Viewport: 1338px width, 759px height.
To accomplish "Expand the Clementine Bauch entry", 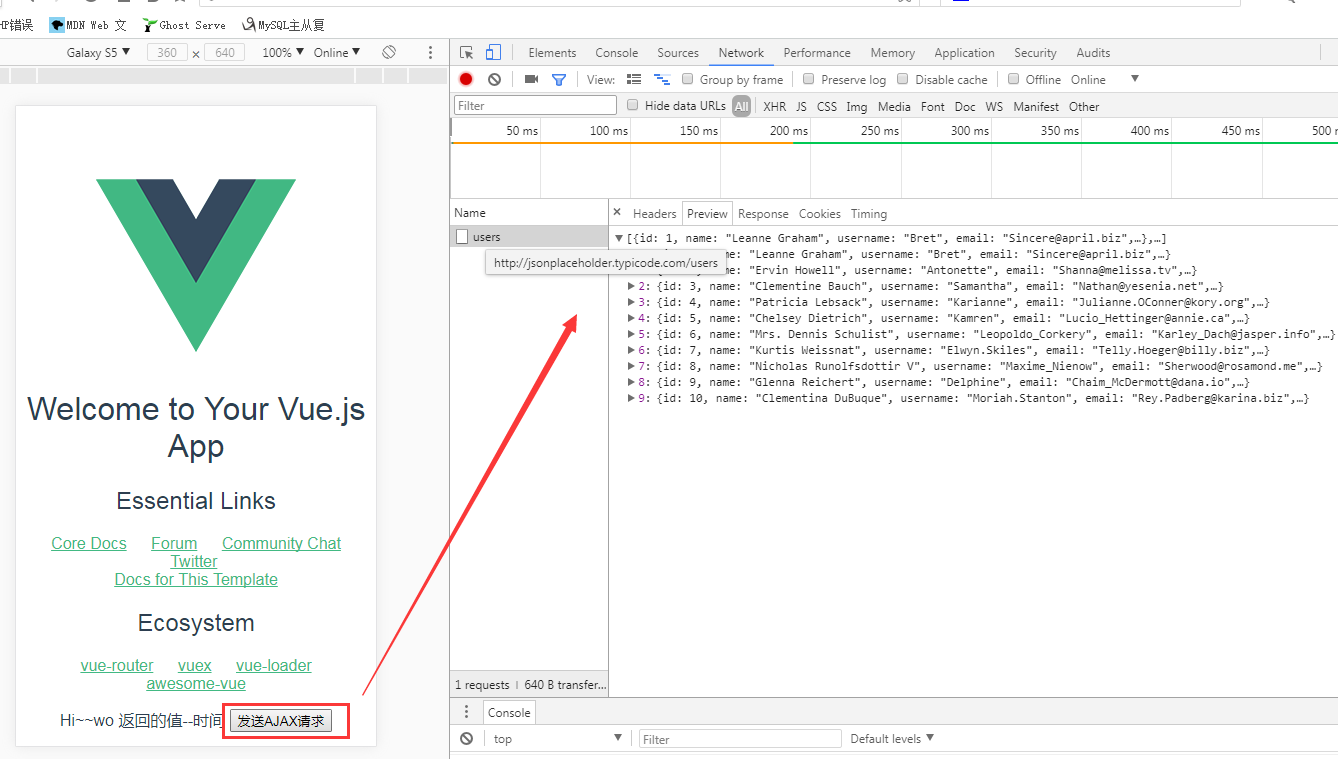I will tap(631, 286).
